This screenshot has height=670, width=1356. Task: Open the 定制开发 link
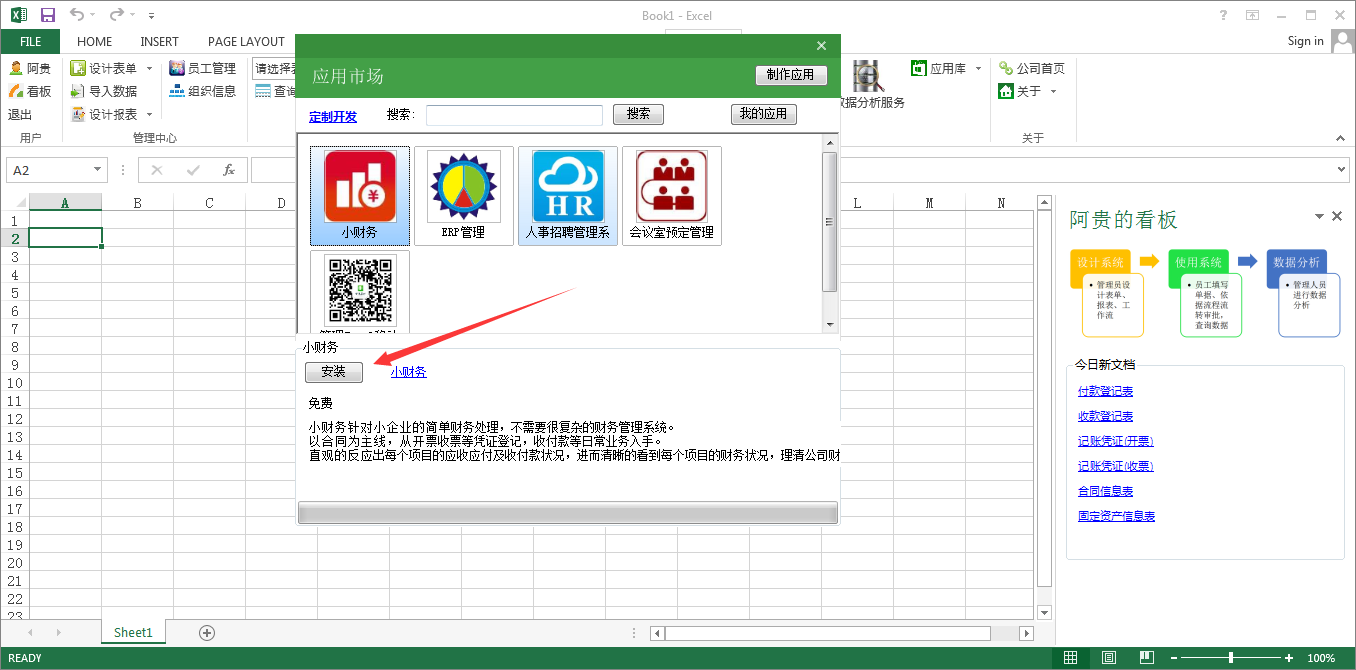pos(333,116)
